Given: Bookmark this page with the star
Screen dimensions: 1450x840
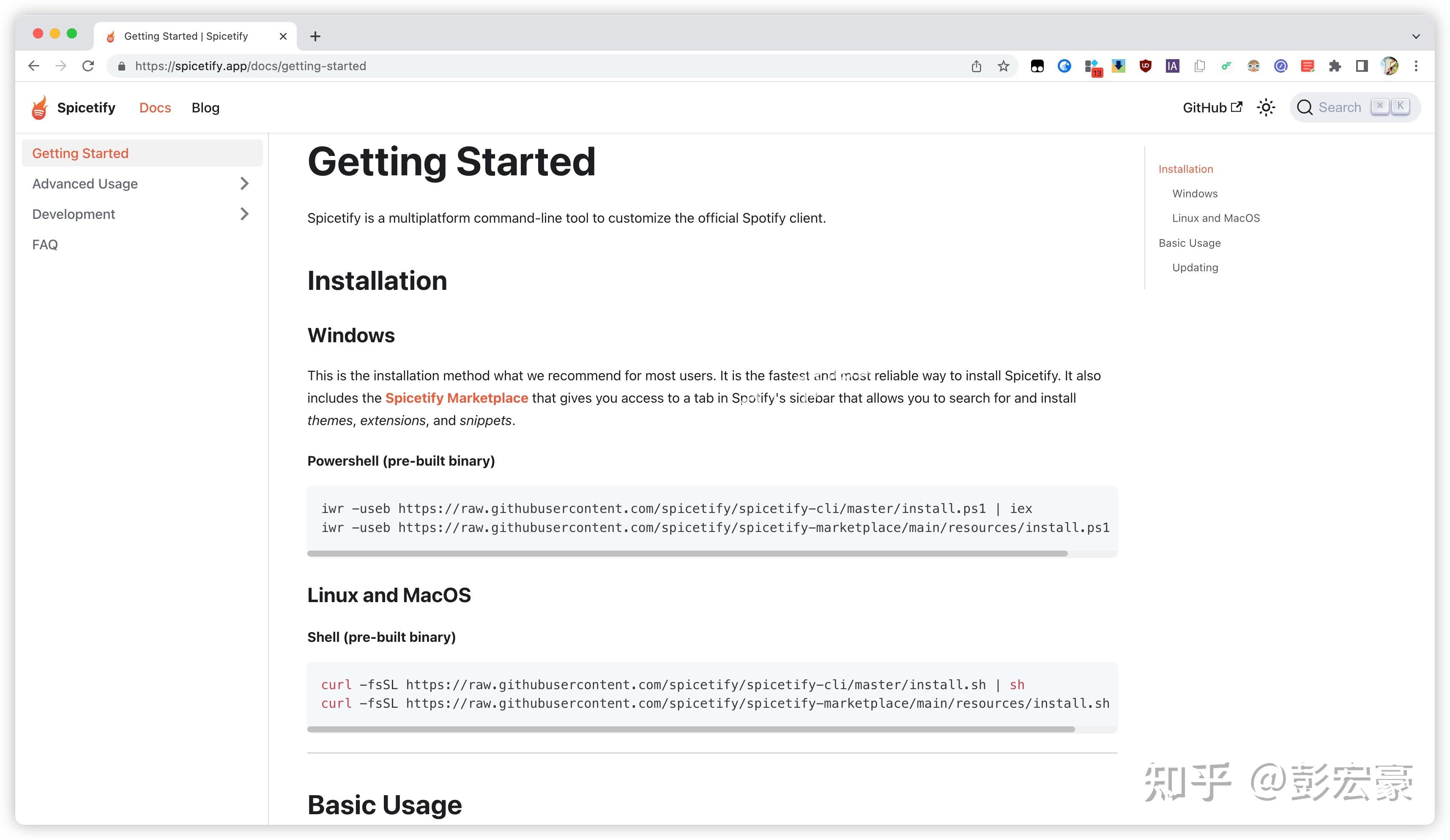Looking at the screenshot, I should tap(1004, 66).
